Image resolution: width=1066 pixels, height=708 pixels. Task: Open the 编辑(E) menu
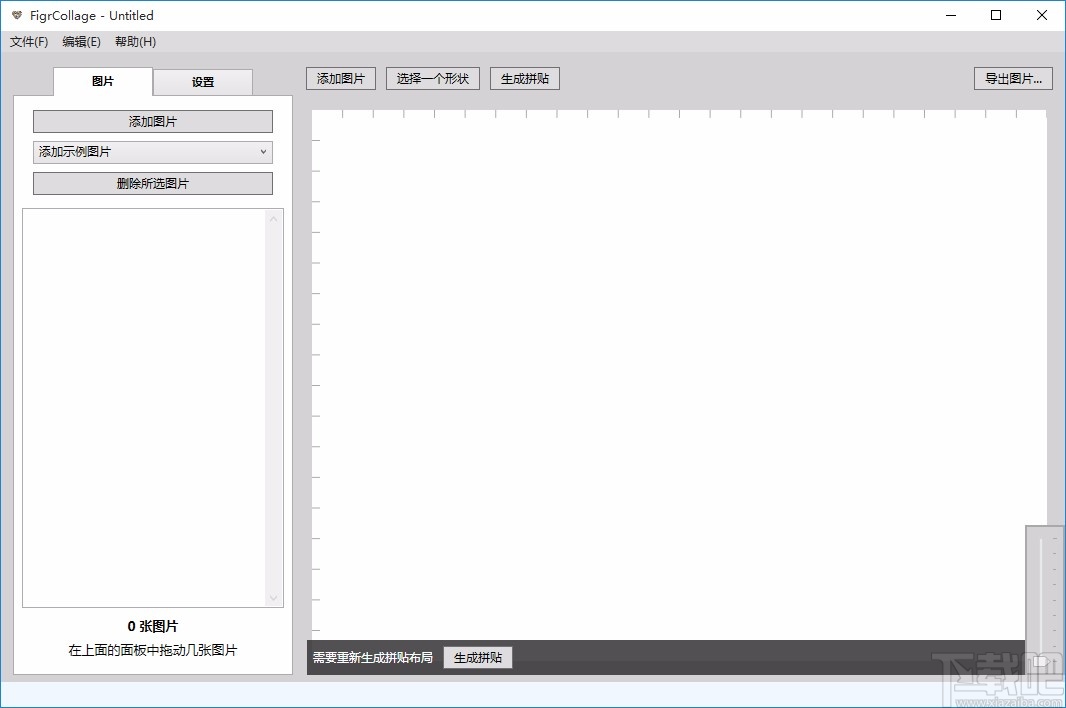click(82, 41)
